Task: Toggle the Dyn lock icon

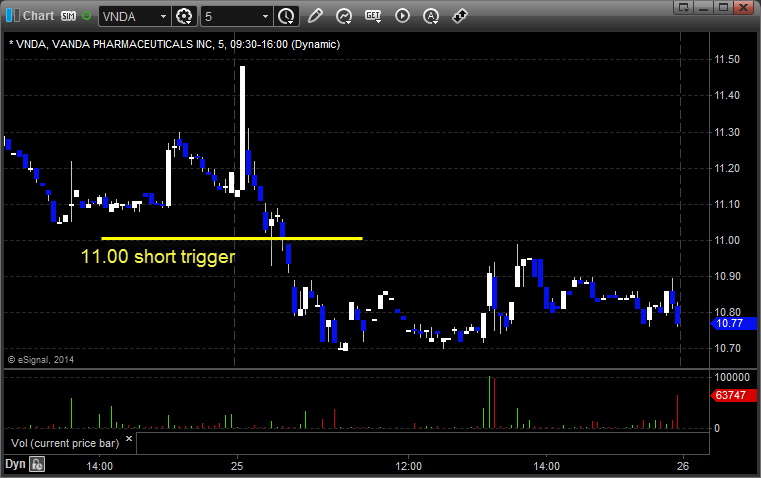Action: [x=37, y=464]
